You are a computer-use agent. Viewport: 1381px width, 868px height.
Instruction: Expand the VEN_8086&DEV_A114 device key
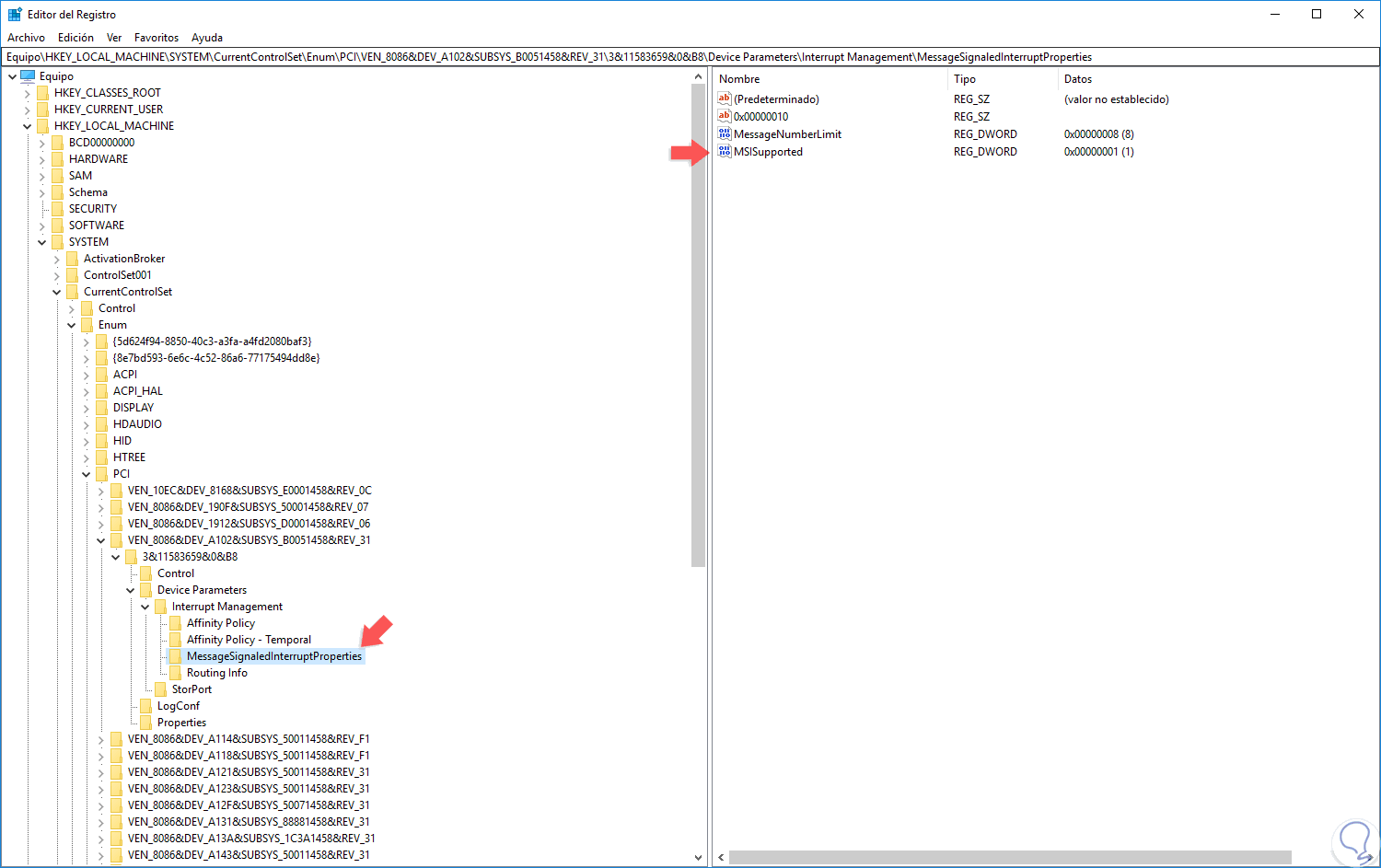coord(100,739)
